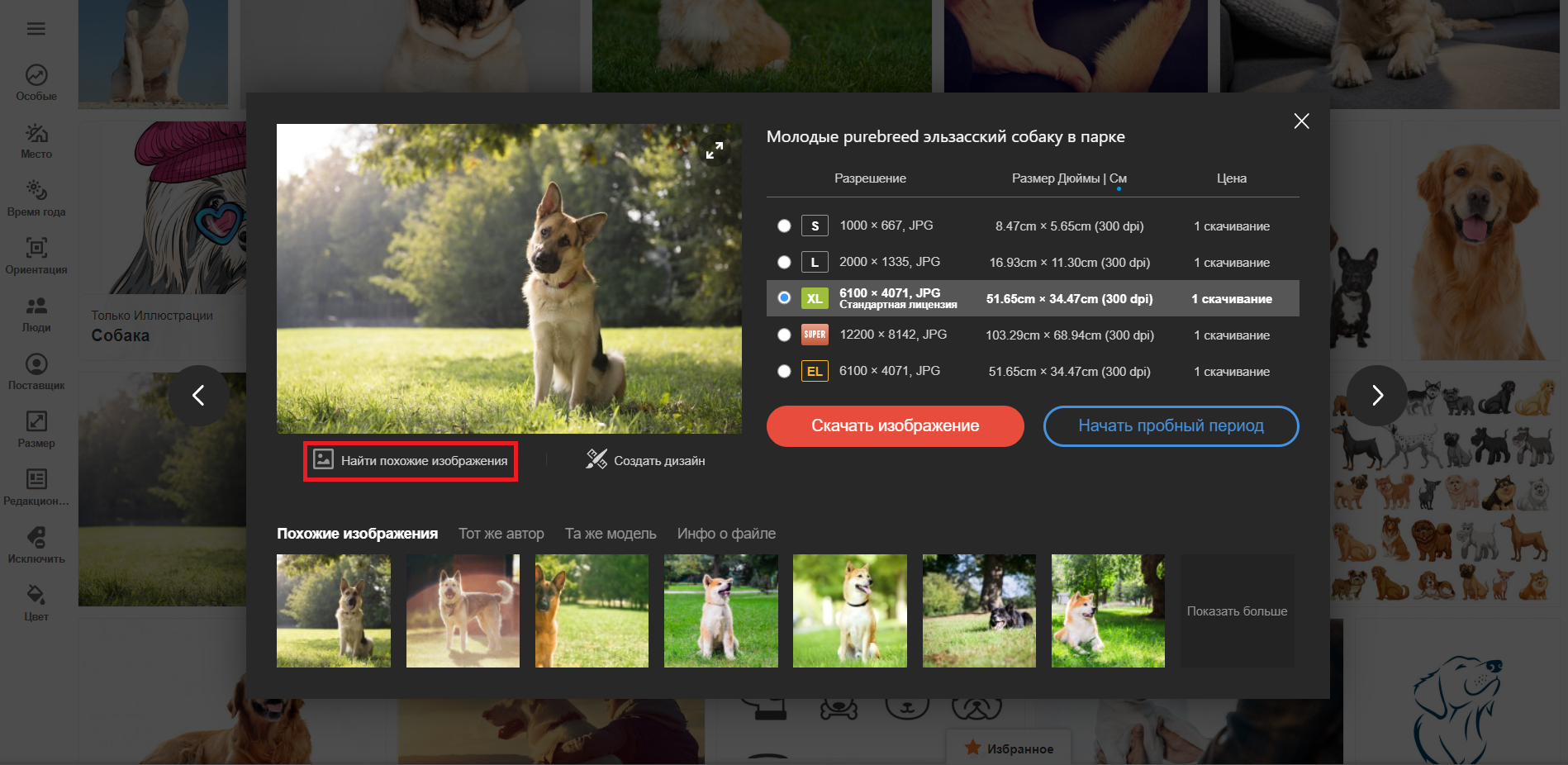Click the main German shepherd preview image
1568x765 pixels.
click(x=509, y=278)
